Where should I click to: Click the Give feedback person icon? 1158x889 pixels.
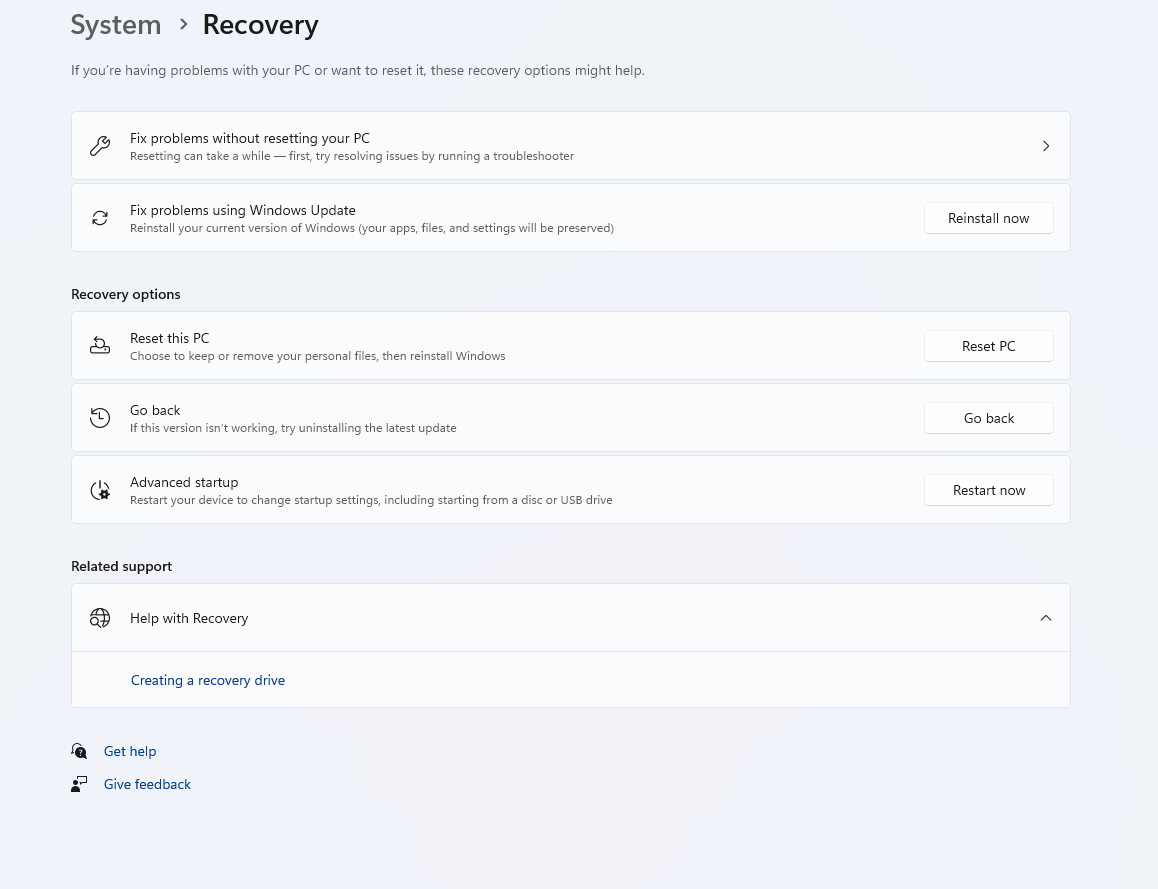[x=79, y=784]
